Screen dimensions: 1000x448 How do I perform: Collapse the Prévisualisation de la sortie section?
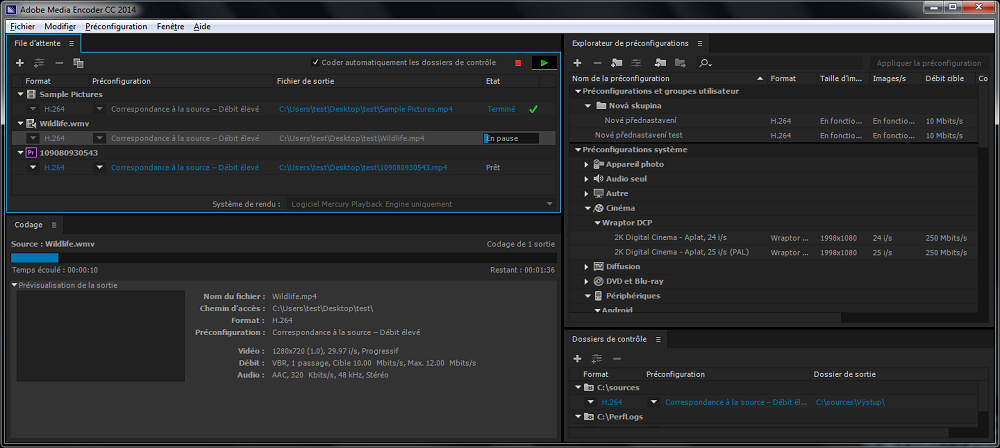tap(15, 285)
